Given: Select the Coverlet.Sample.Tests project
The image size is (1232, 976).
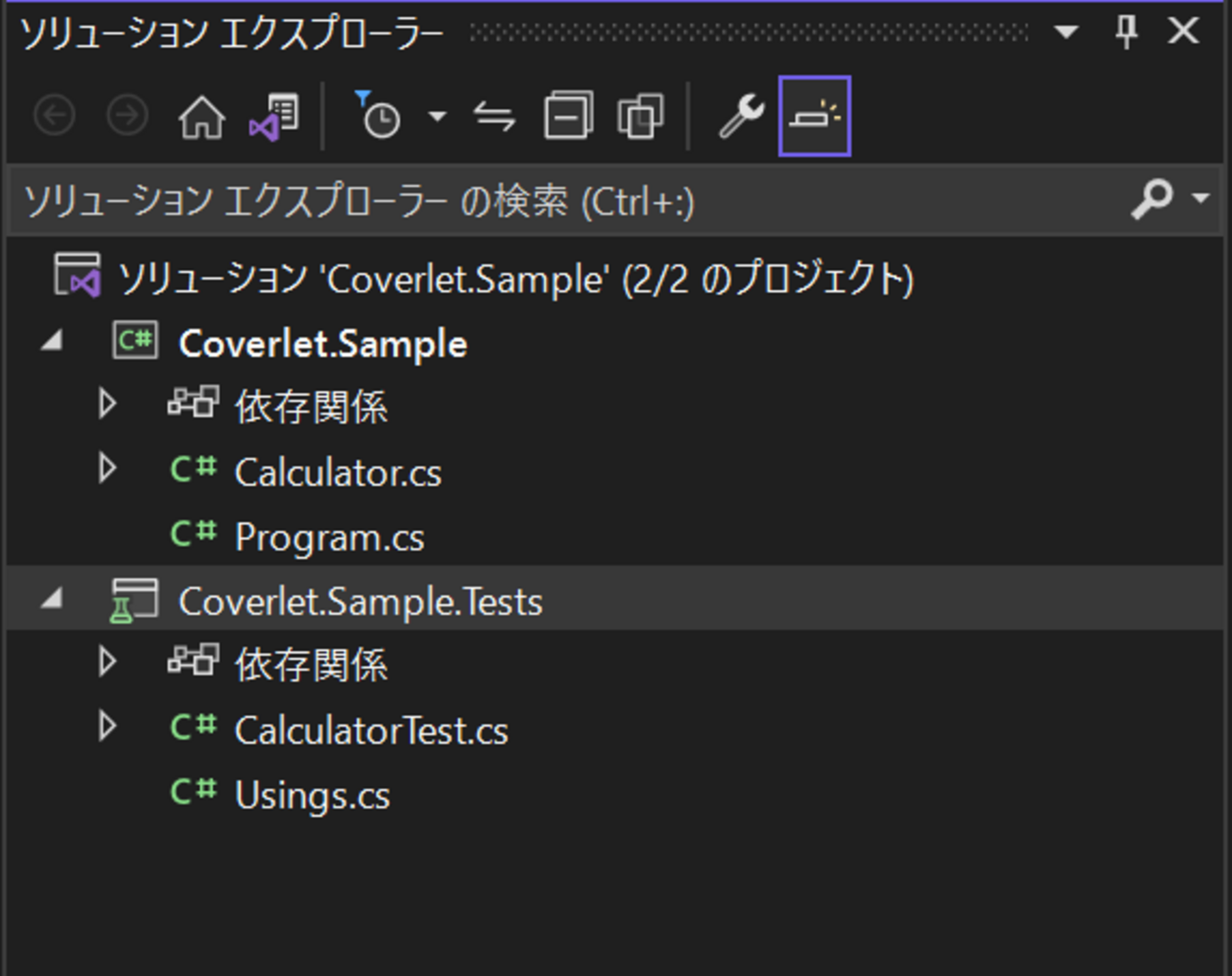Looking at the screenshot, I should point(360,602).
